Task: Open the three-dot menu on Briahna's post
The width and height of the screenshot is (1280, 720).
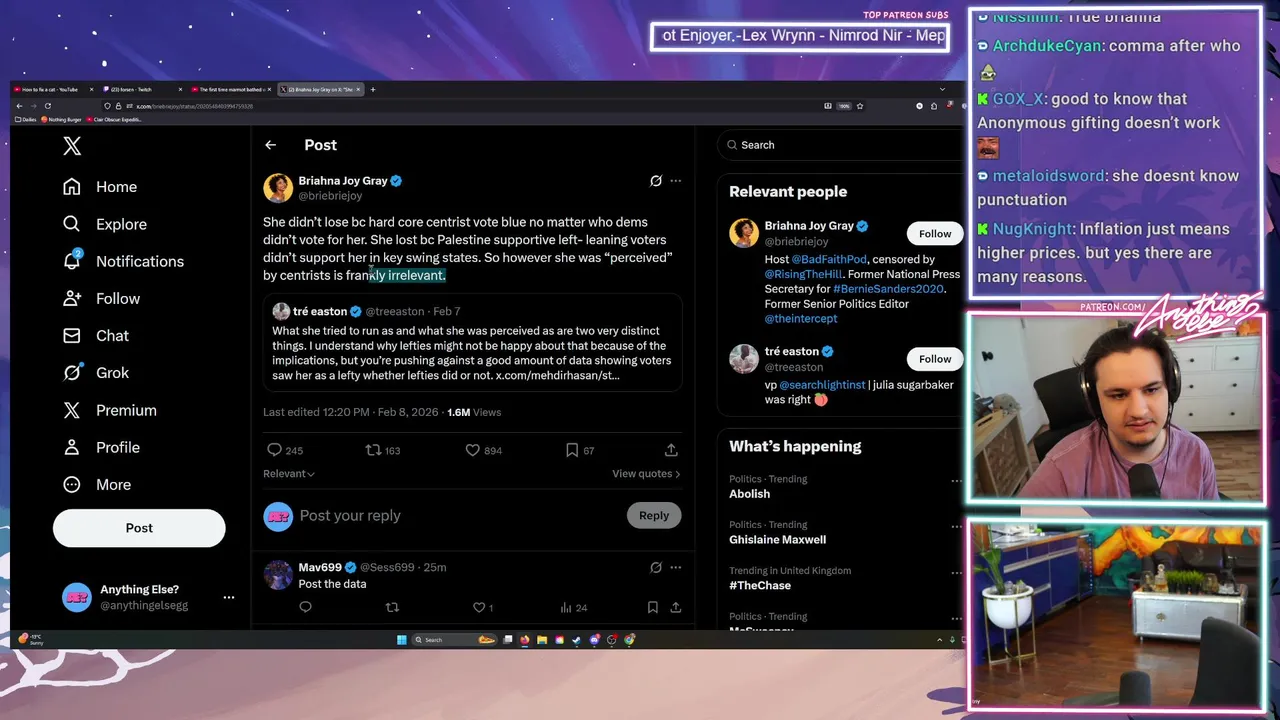Action: point(676,181)
